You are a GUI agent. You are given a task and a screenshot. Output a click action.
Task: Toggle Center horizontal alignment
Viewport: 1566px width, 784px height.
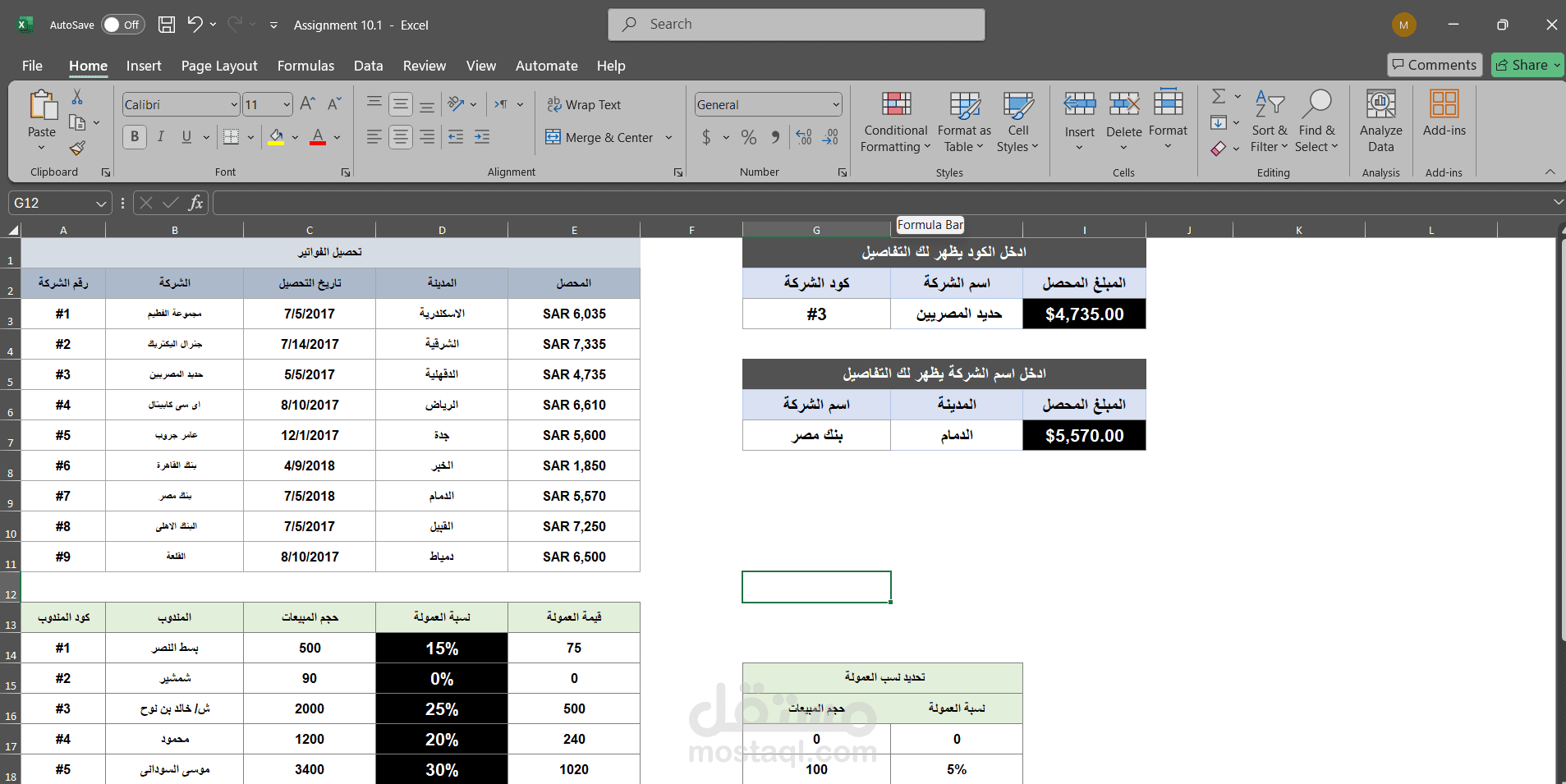point(401,137)
